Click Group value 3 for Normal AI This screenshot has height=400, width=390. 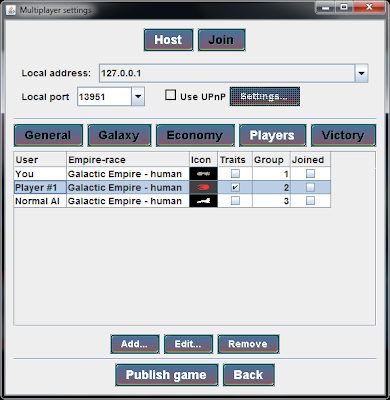271,201
